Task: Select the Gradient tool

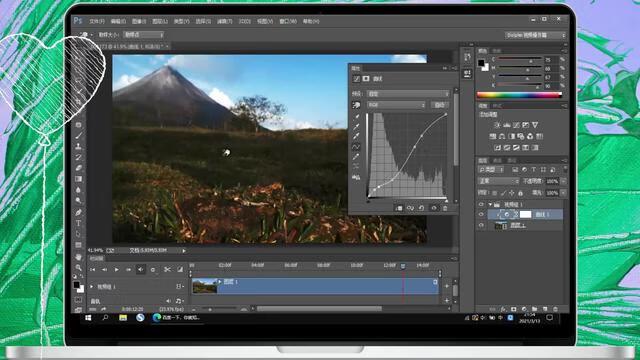Action: 79,179
